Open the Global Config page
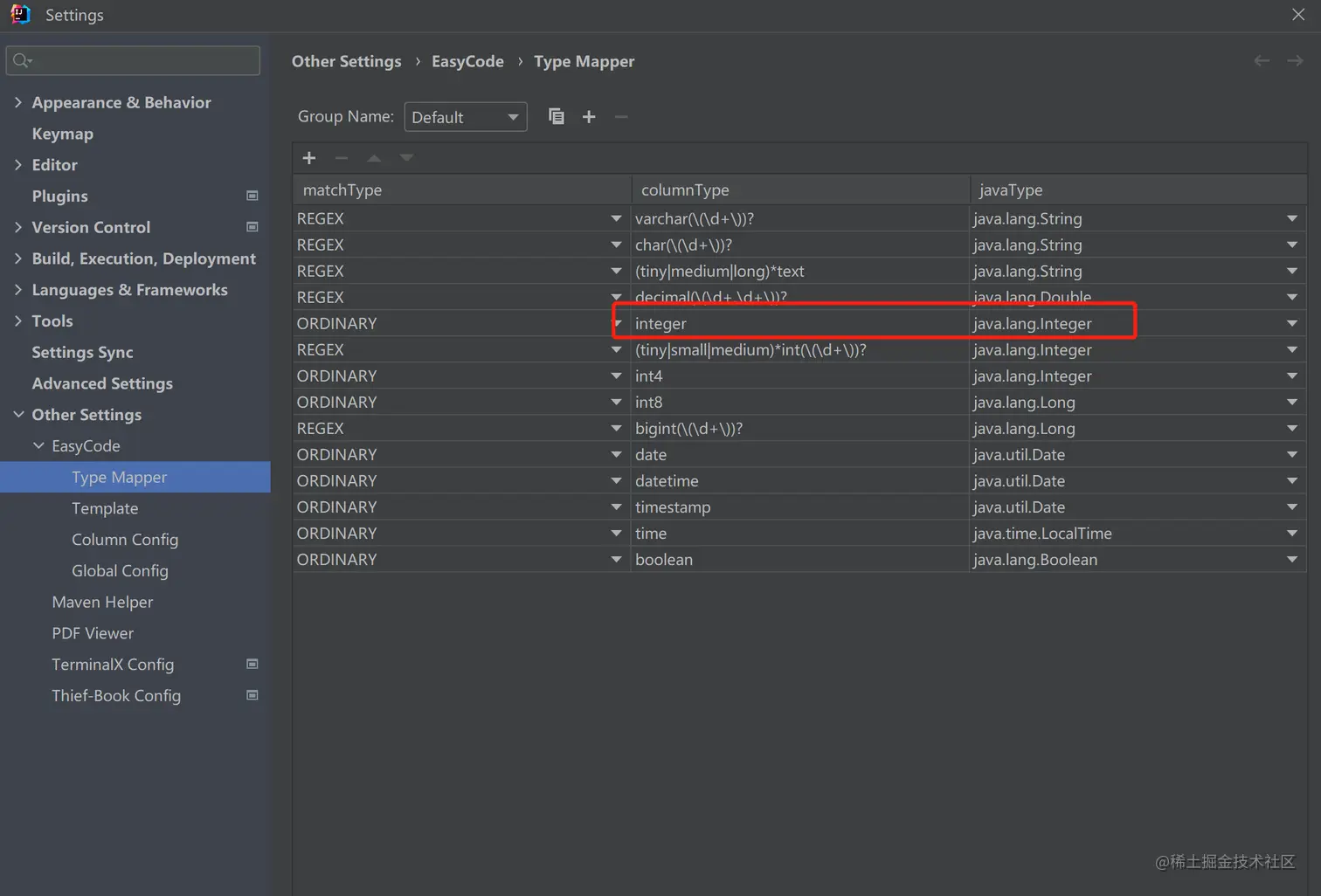 120,570
